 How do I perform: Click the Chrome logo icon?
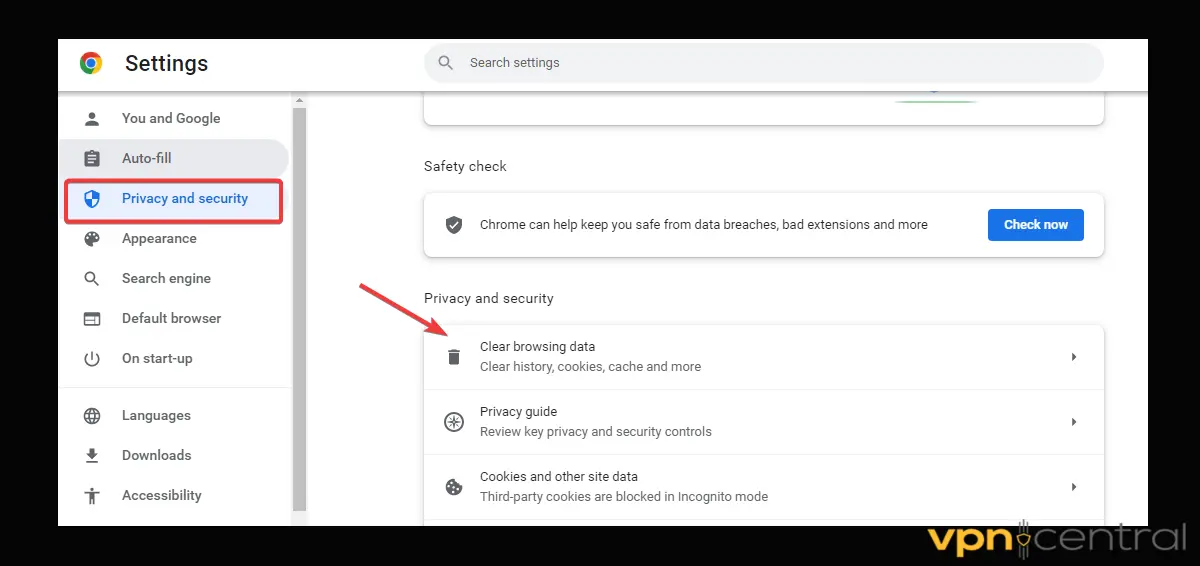(x=91, y=63)
